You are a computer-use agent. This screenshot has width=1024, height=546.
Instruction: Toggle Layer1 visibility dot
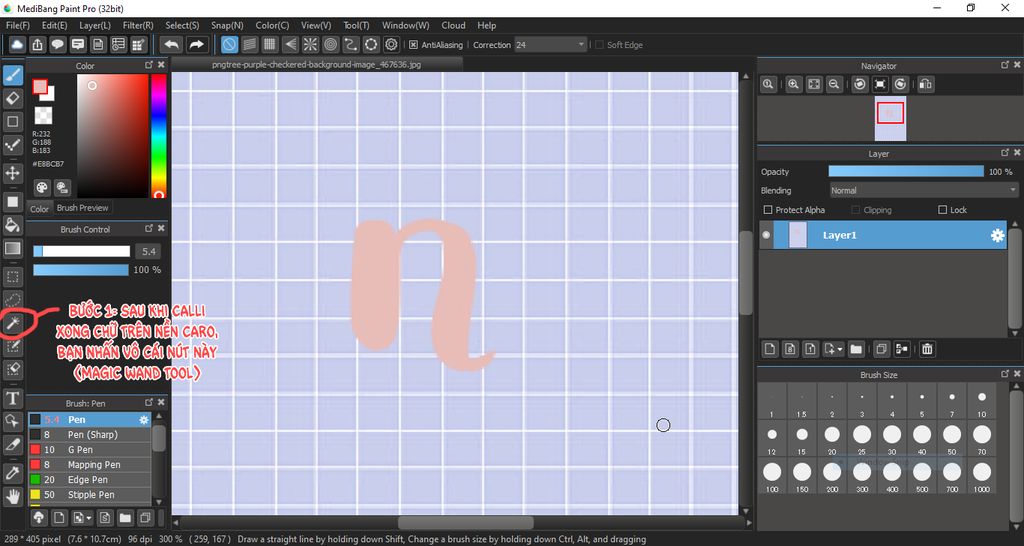(x=766, y=235)
